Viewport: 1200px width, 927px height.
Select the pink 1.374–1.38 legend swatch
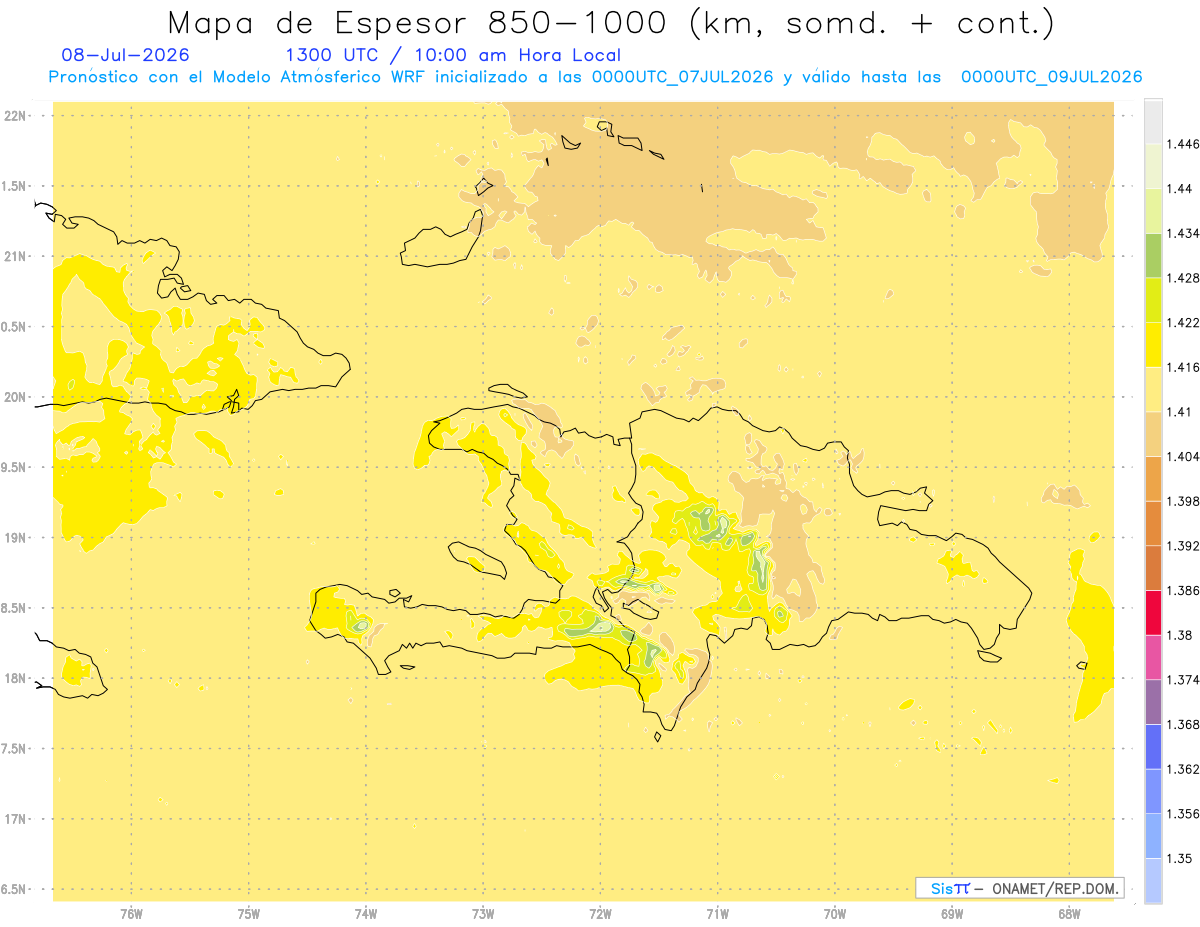[1153, 657]
